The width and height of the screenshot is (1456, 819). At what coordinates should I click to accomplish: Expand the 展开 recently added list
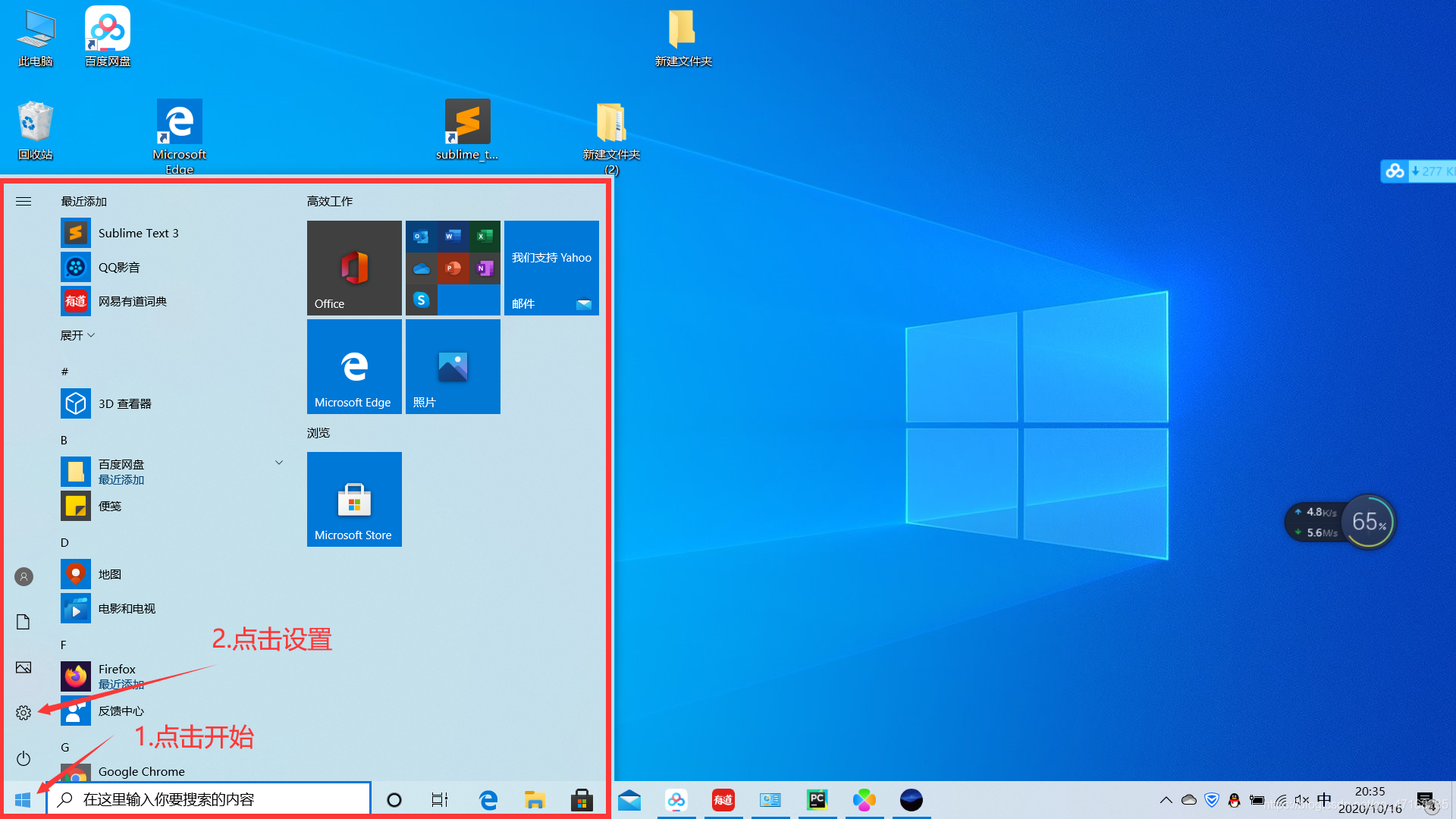click(77, 335)
